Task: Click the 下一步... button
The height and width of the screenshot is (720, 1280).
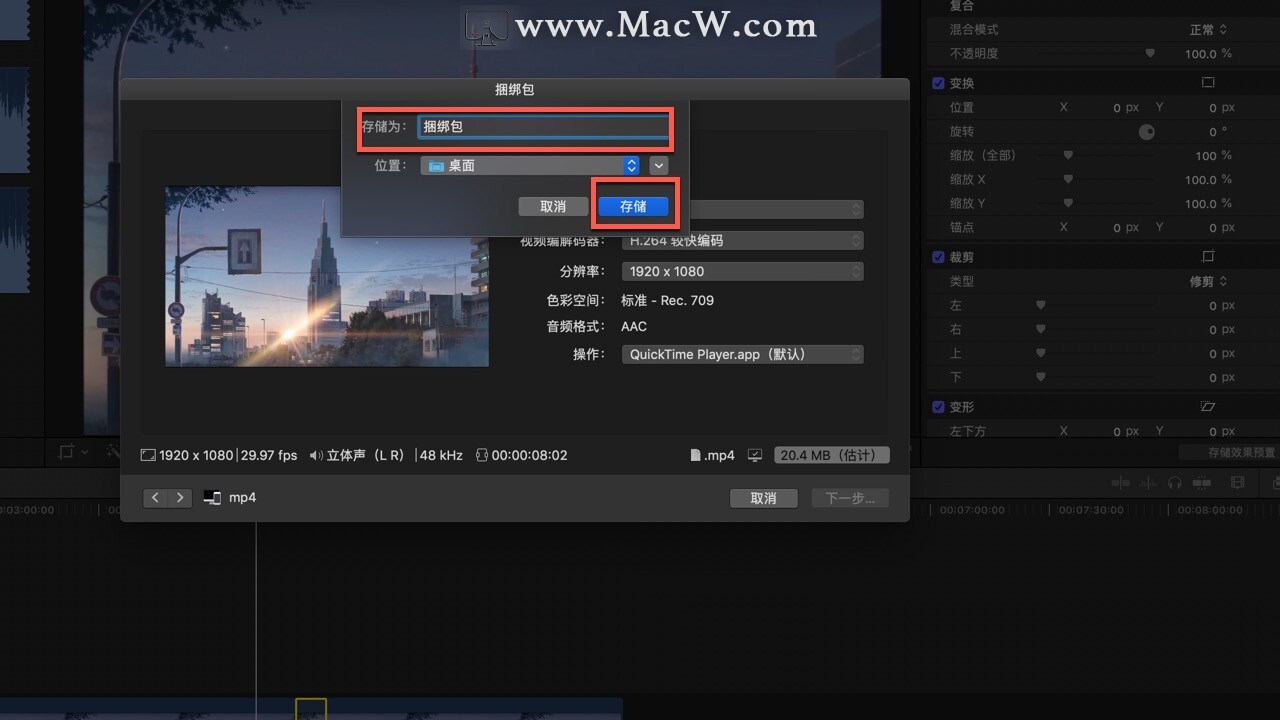Action: (850, 497)
